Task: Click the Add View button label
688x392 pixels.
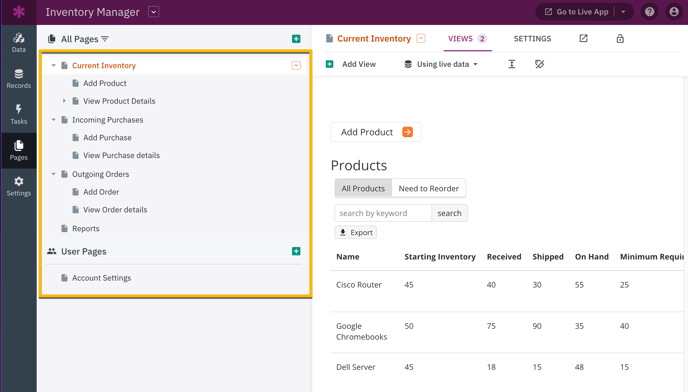Action: pyautogui.click(x=359, y=64)
